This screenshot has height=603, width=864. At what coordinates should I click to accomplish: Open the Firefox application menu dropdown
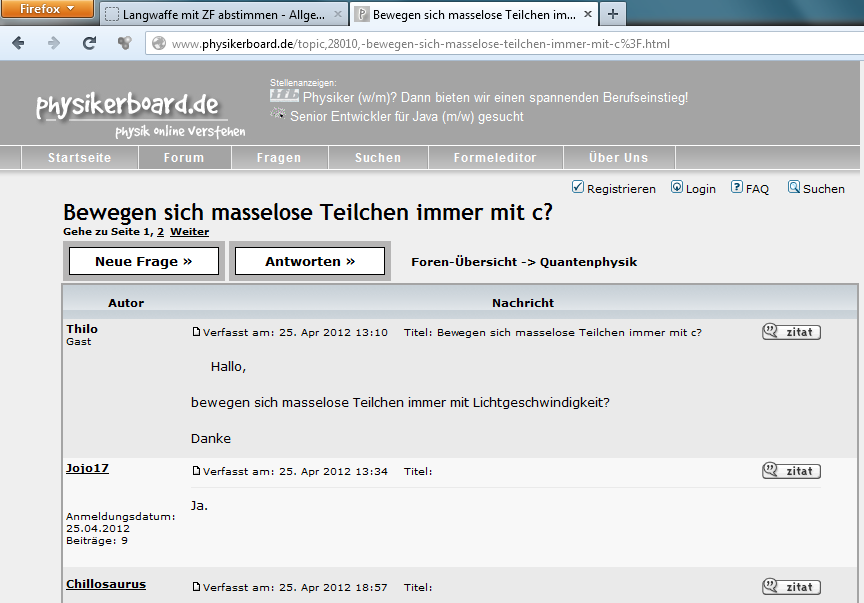coord(47,9)
